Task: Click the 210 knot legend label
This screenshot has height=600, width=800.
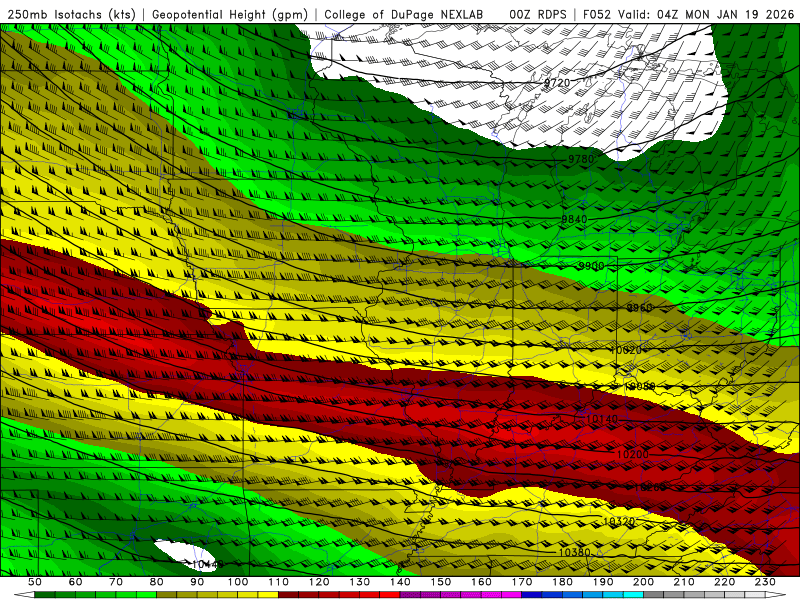Action: (x=684, y=582)
